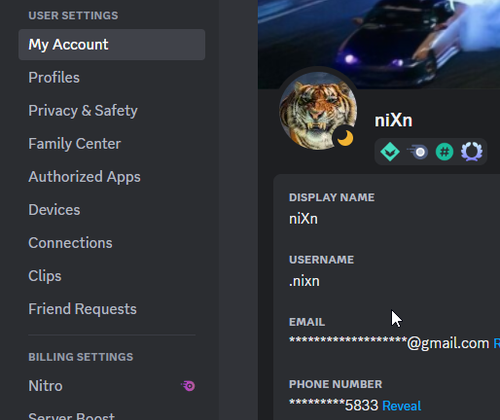Viewport: 500px width, 420px height.
Task: Click the laurel wreath quest badge
Action: 471,152
